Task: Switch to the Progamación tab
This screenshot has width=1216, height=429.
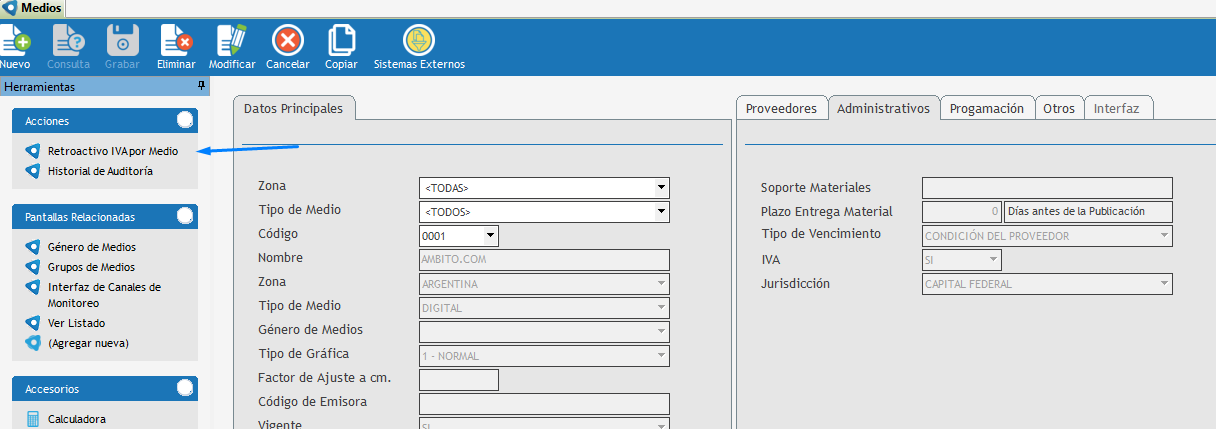Action: tap(986, 108)
